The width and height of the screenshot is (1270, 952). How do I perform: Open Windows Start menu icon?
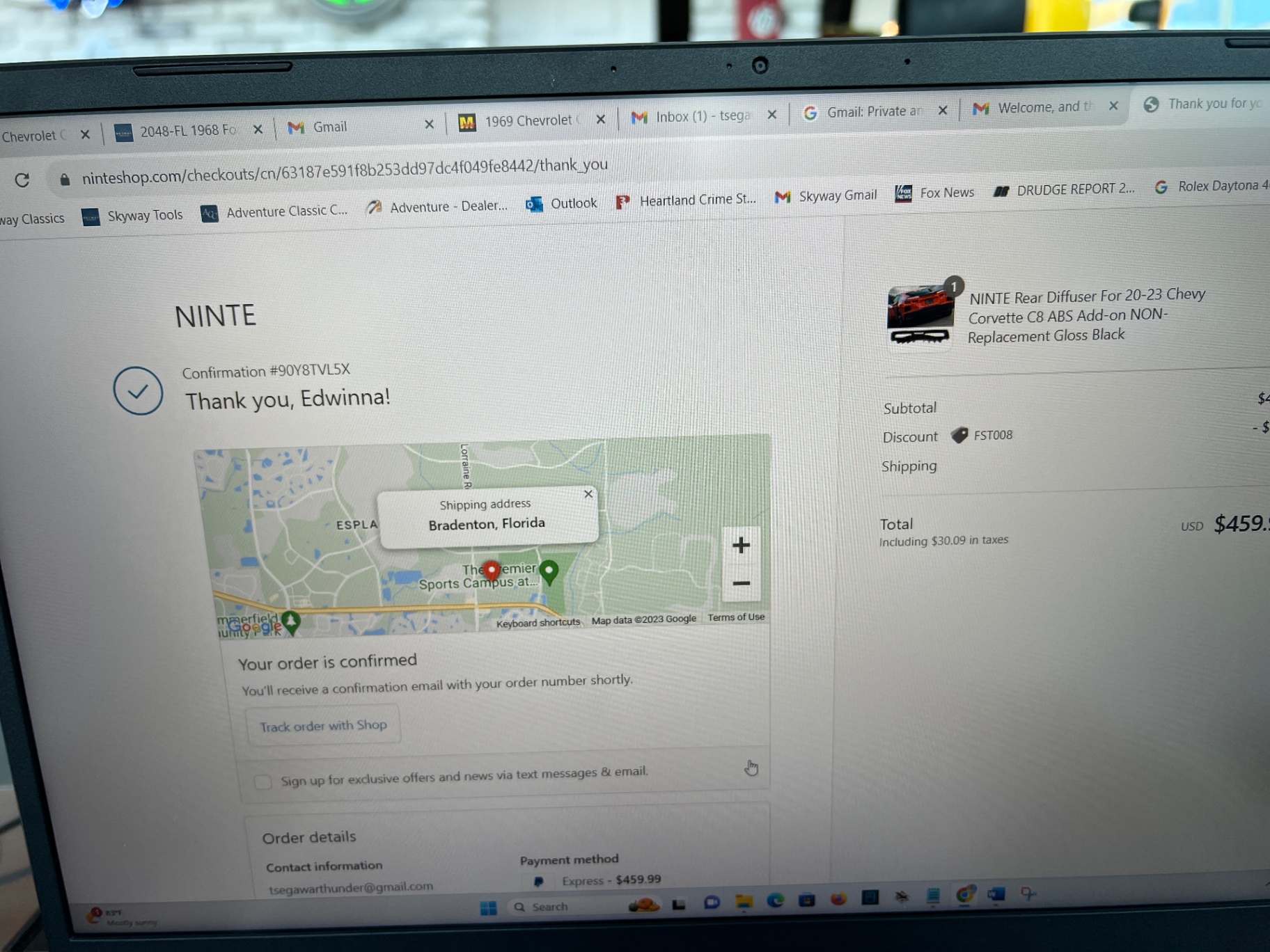tap(488, 908)
